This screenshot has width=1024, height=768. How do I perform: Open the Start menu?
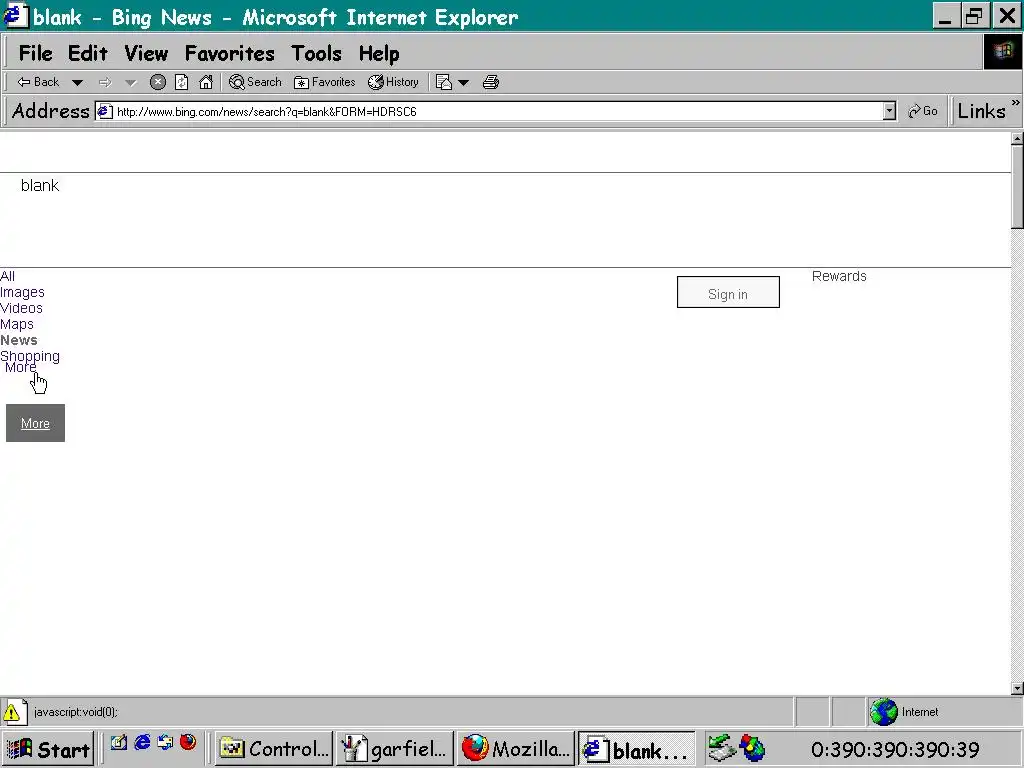point(48,748)
